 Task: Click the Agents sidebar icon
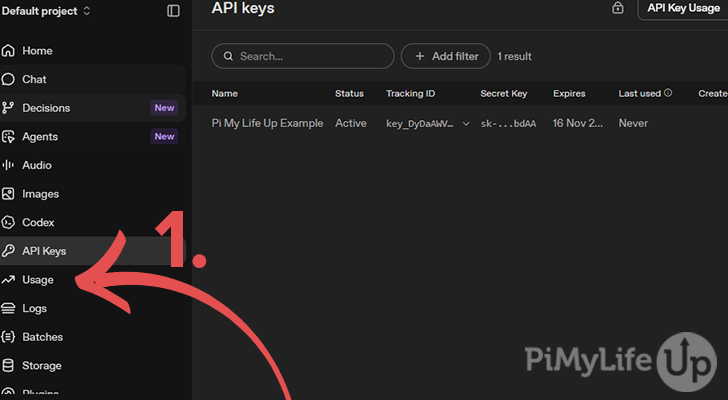(8, 137)
